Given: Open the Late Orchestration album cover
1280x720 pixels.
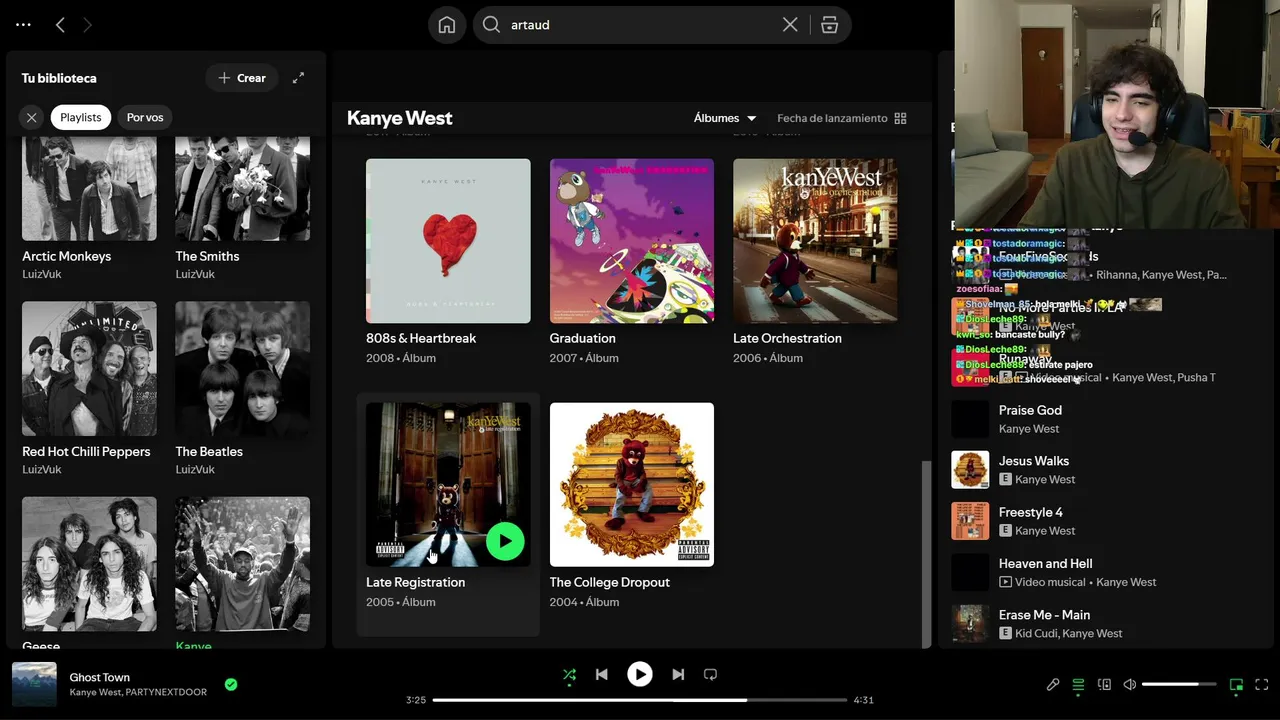Looking at the screenshot, I should click(x=815, y=241).
